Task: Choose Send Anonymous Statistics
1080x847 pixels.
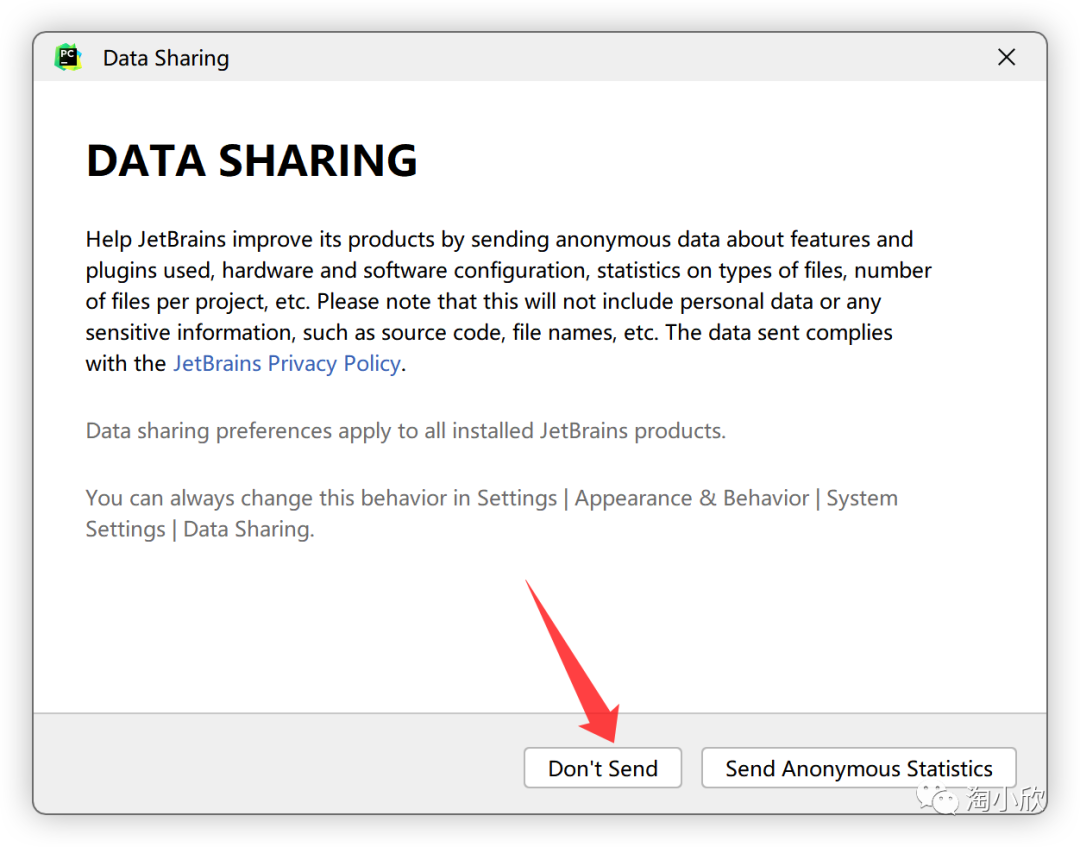Action: point(859,768)
